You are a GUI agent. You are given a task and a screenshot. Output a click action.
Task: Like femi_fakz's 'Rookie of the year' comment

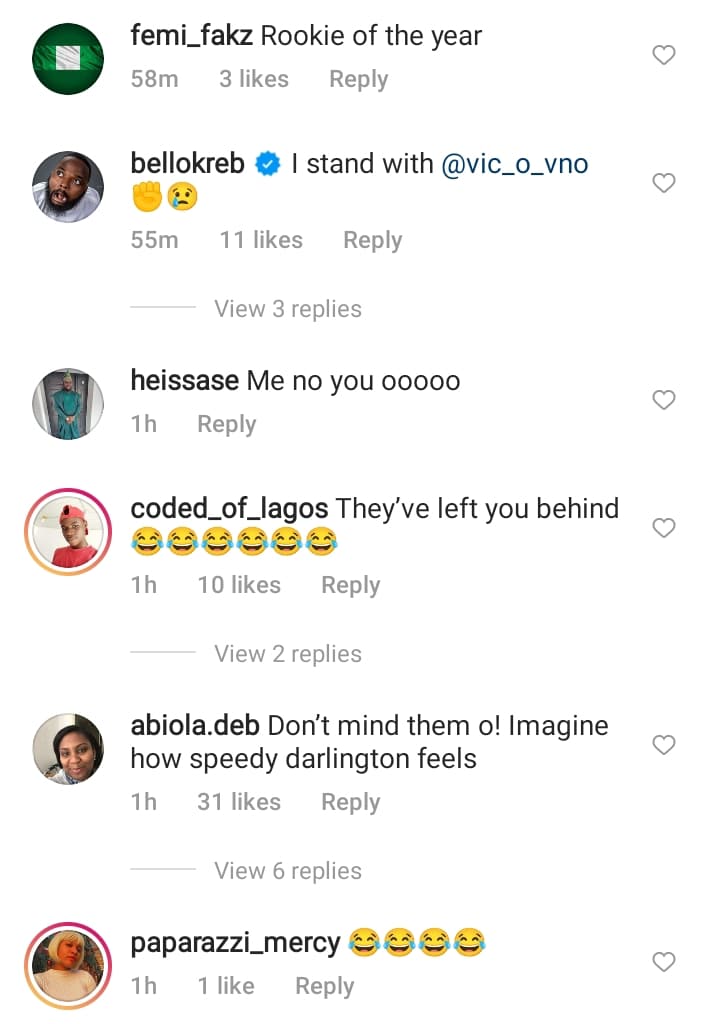point(664,55)
